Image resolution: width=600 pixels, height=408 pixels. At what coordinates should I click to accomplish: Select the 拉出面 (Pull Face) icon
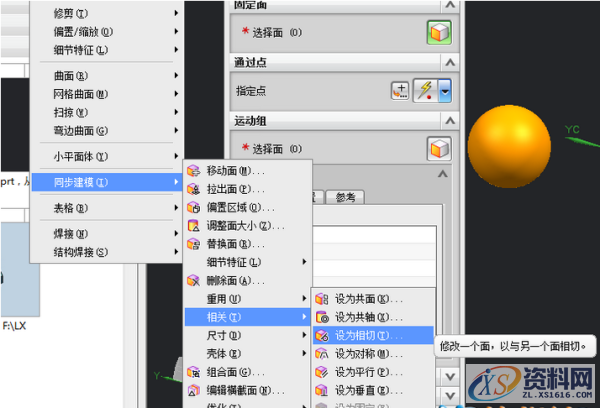coord(194,188)
